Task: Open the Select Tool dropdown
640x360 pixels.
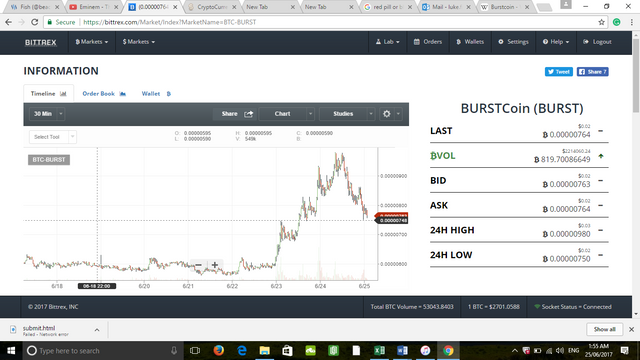Action: click(53, 137)
